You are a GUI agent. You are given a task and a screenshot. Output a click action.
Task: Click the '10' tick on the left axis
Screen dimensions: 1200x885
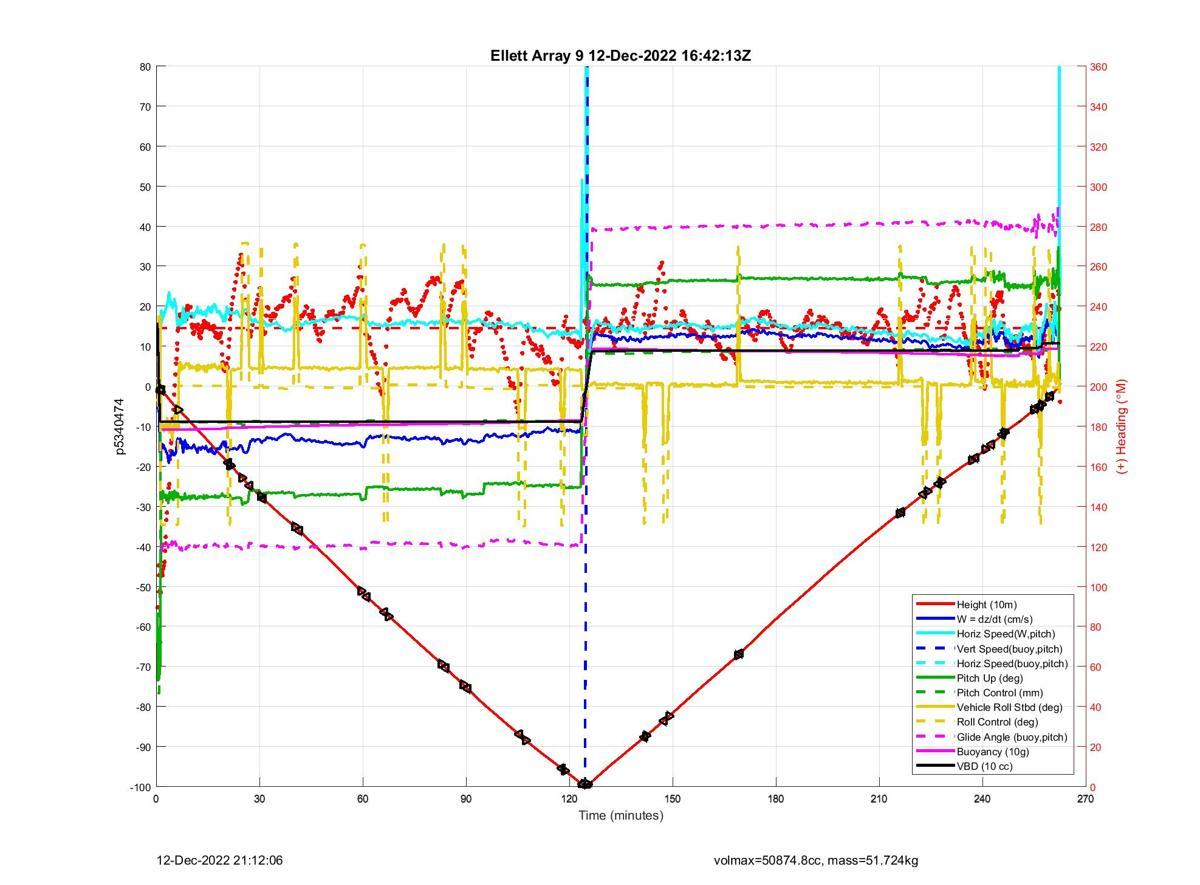tap(145, 347)
